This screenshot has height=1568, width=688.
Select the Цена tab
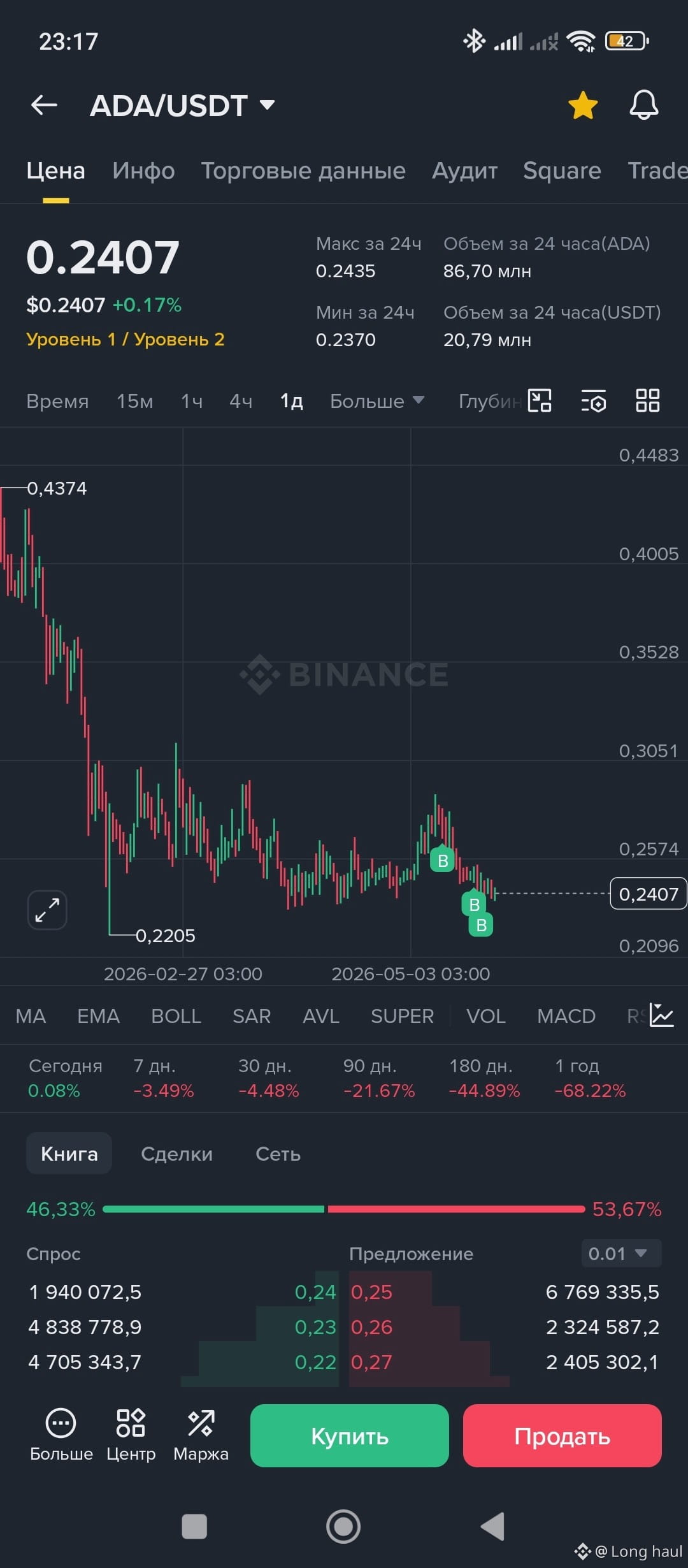(55, 171)
